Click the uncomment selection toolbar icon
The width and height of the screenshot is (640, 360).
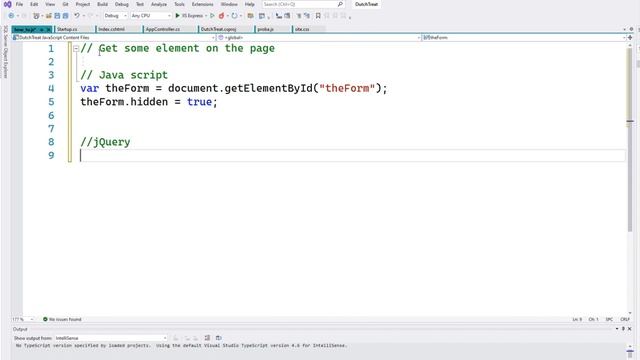tap(307, 16)
